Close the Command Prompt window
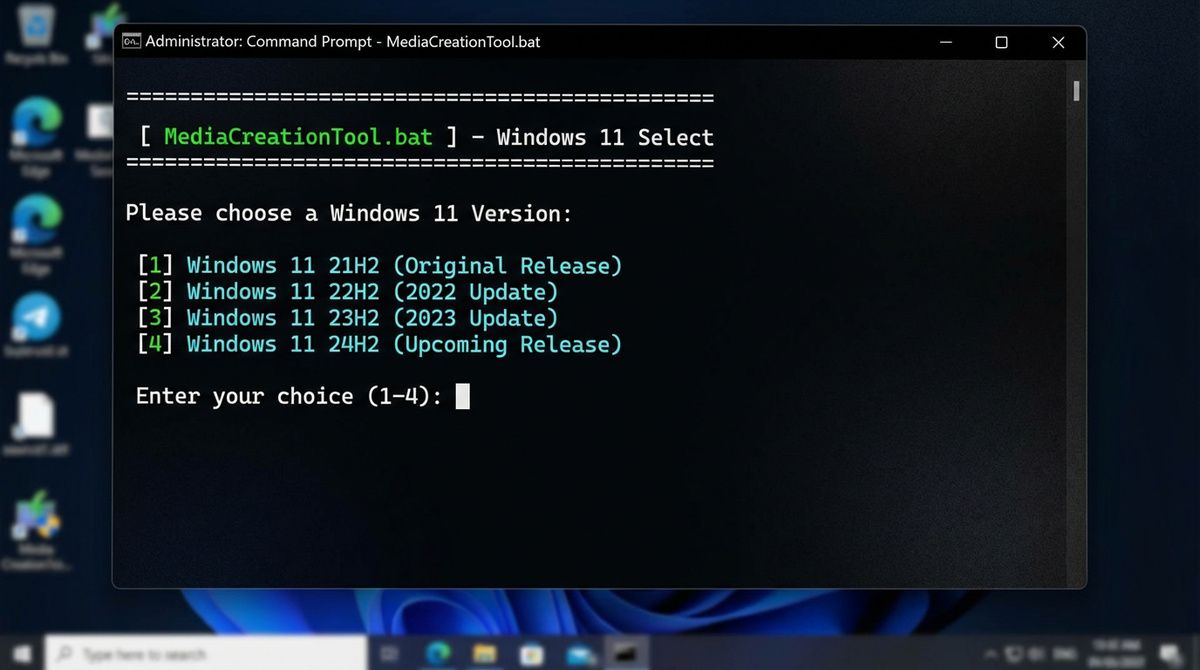This screenshot has height=670, width=1200. [x=1057, y=42]
